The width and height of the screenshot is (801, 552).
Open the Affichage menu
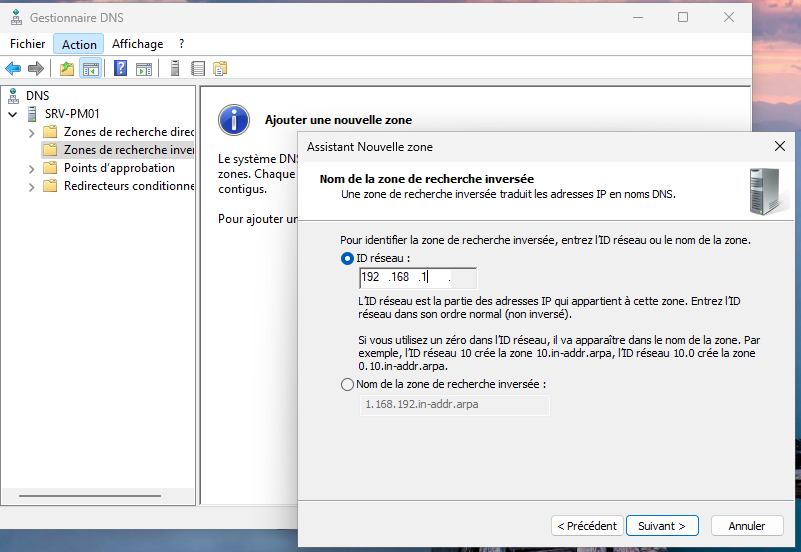pyautogui.click(x=137, y=44)
